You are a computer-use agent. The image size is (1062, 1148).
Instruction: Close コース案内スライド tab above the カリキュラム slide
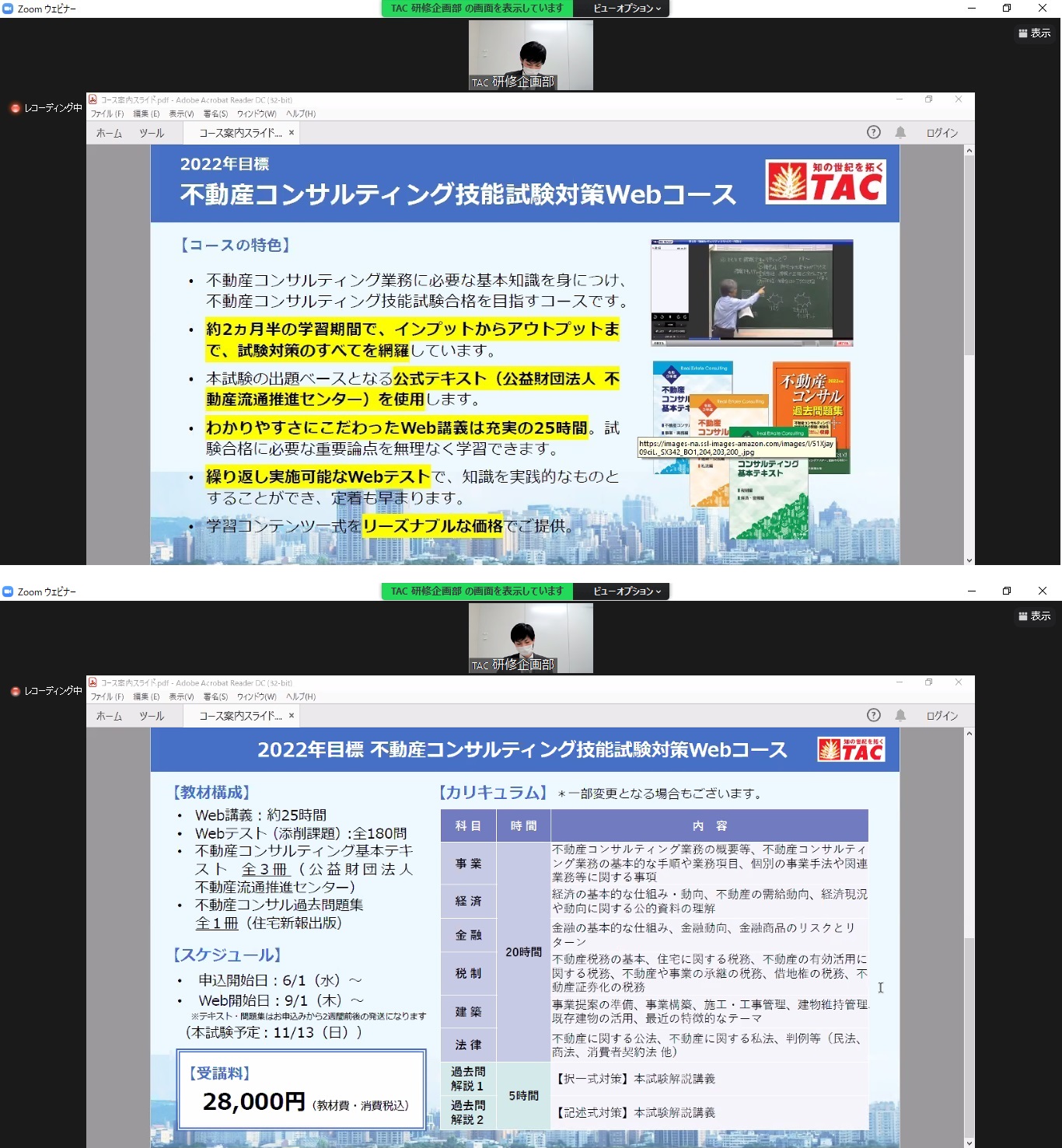(292, 716)
